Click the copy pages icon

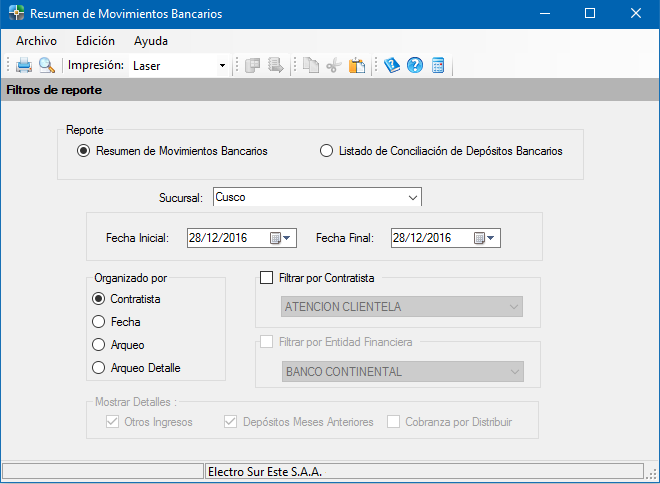(311, 66)
